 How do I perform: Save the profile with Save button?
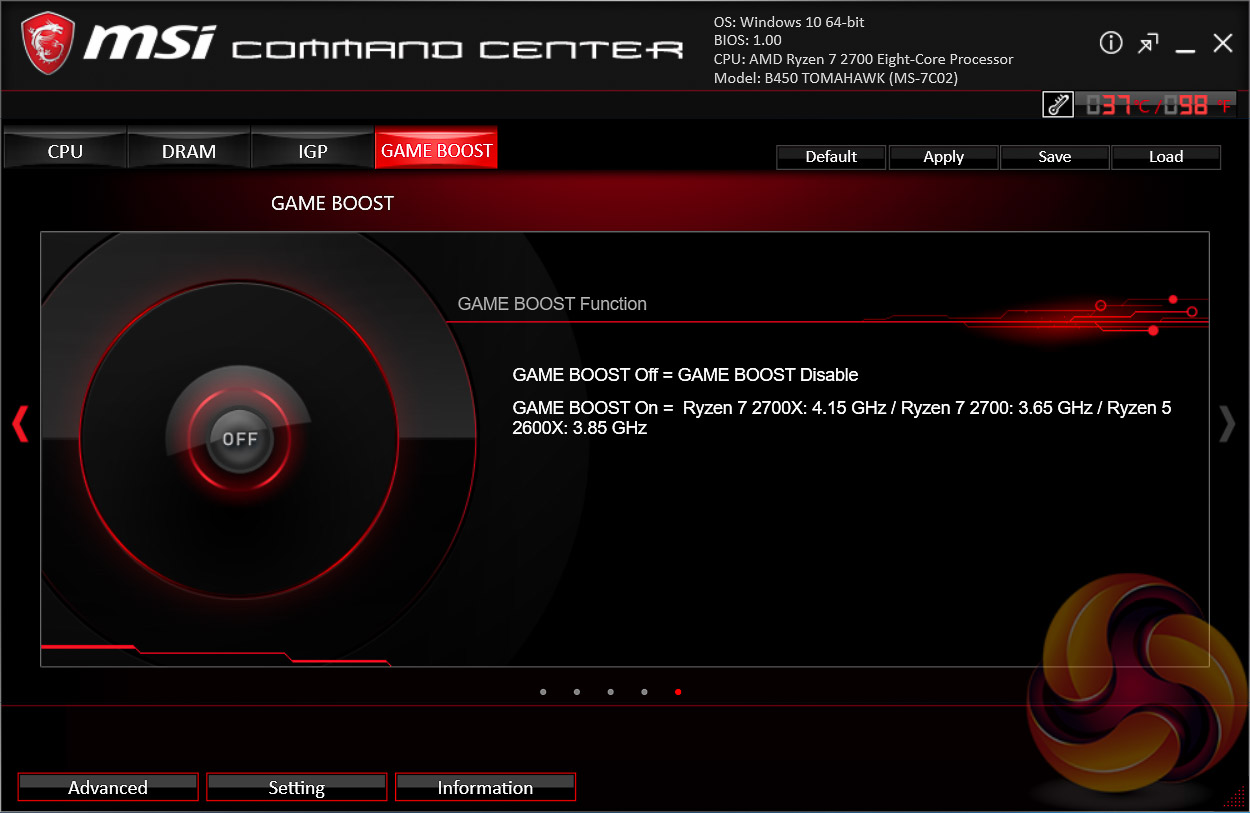(1054, 157)
